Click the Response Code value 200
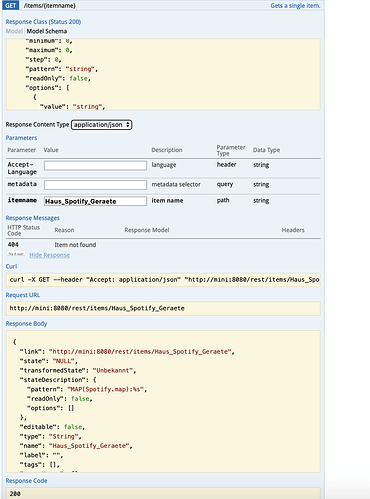 click(x=15, y=494)
